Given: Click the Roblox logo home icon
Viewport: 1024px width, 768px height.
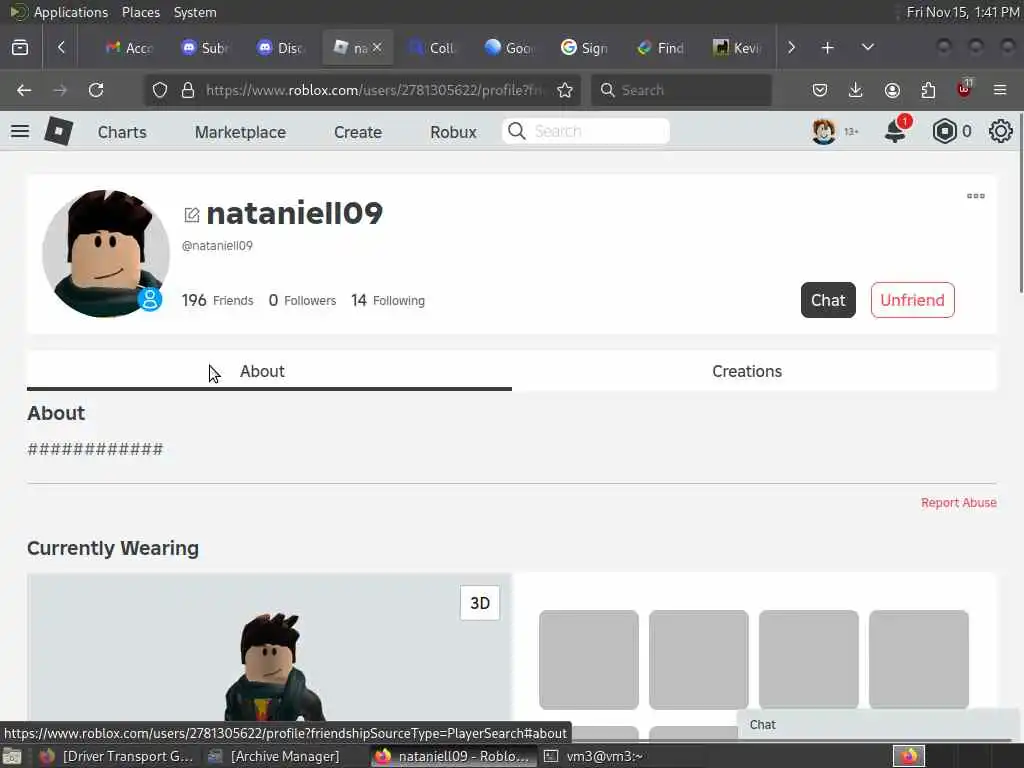Looking at the screenshot, I should pyautogui.click(x=59, y=131).
